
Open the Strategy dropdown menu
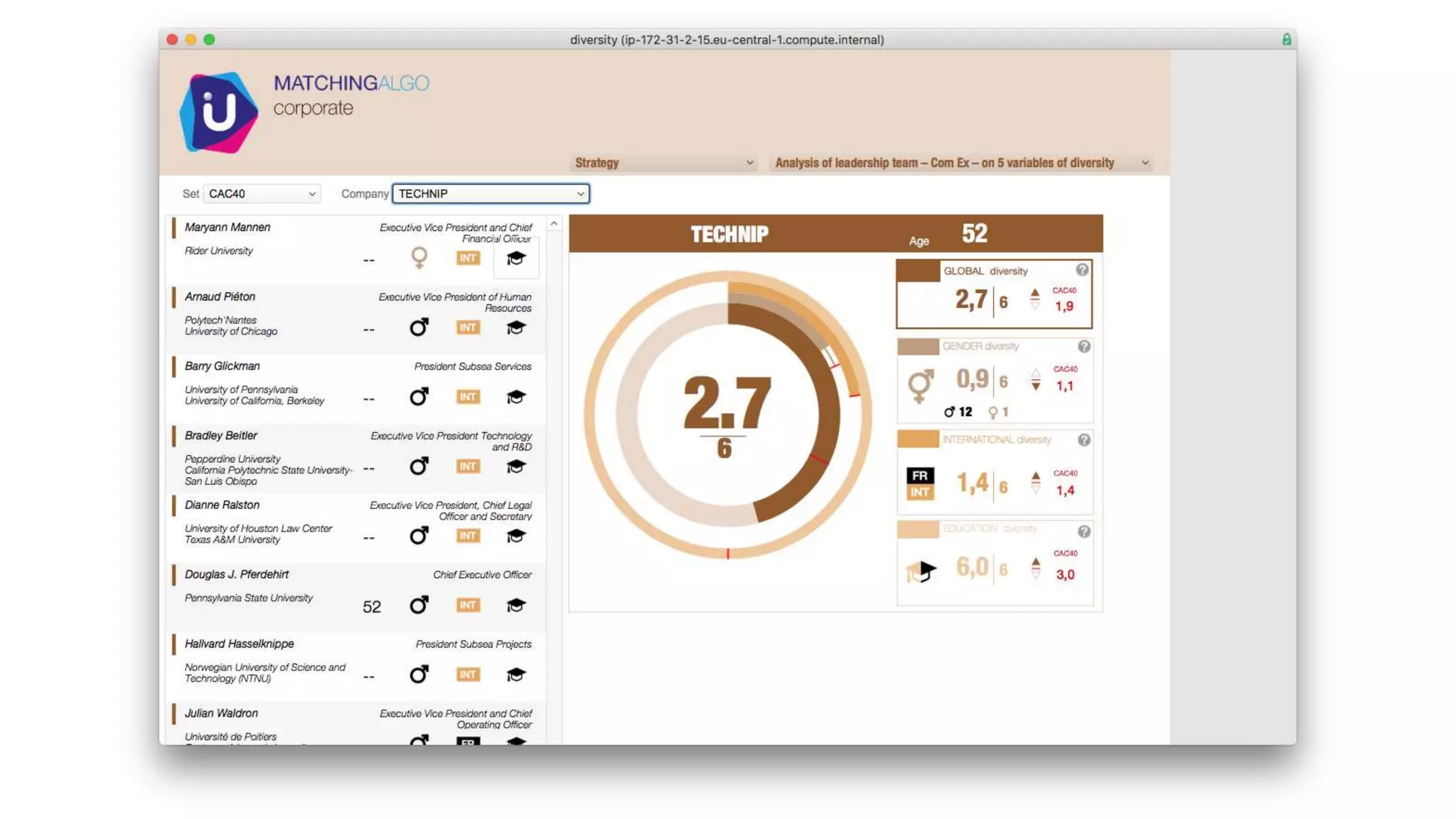pos(663,163)
